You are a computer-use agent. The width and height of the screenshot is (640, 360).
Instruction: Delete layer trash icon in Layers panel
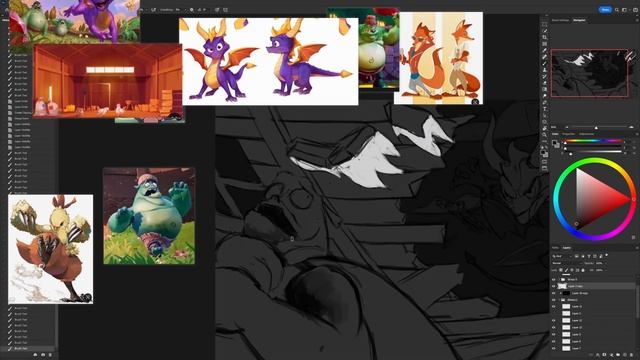631,355
